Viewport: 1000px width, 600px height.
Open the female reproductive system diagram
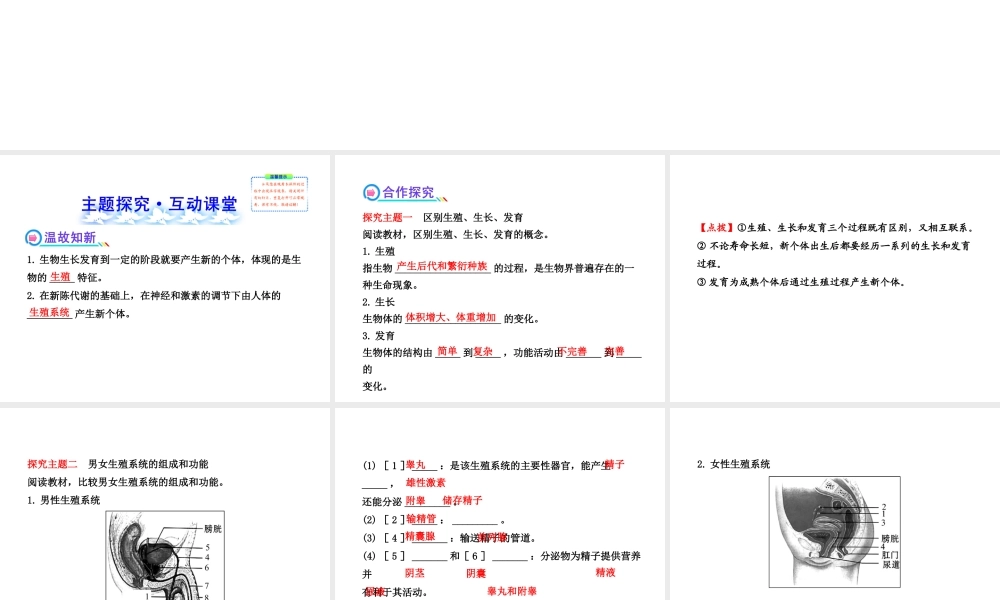835,532
